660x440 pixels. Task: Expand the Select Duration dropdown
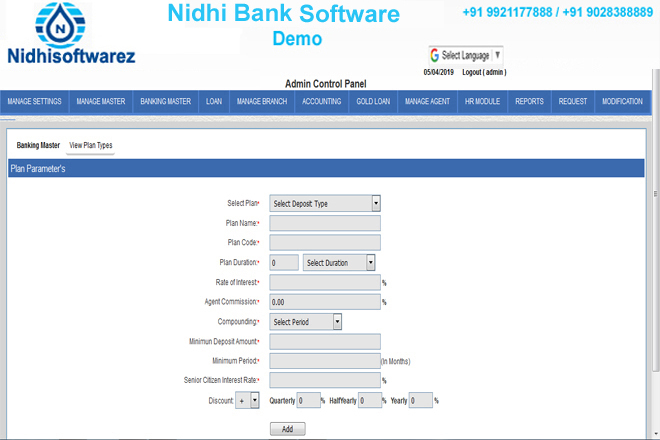(x=339, y=263)
